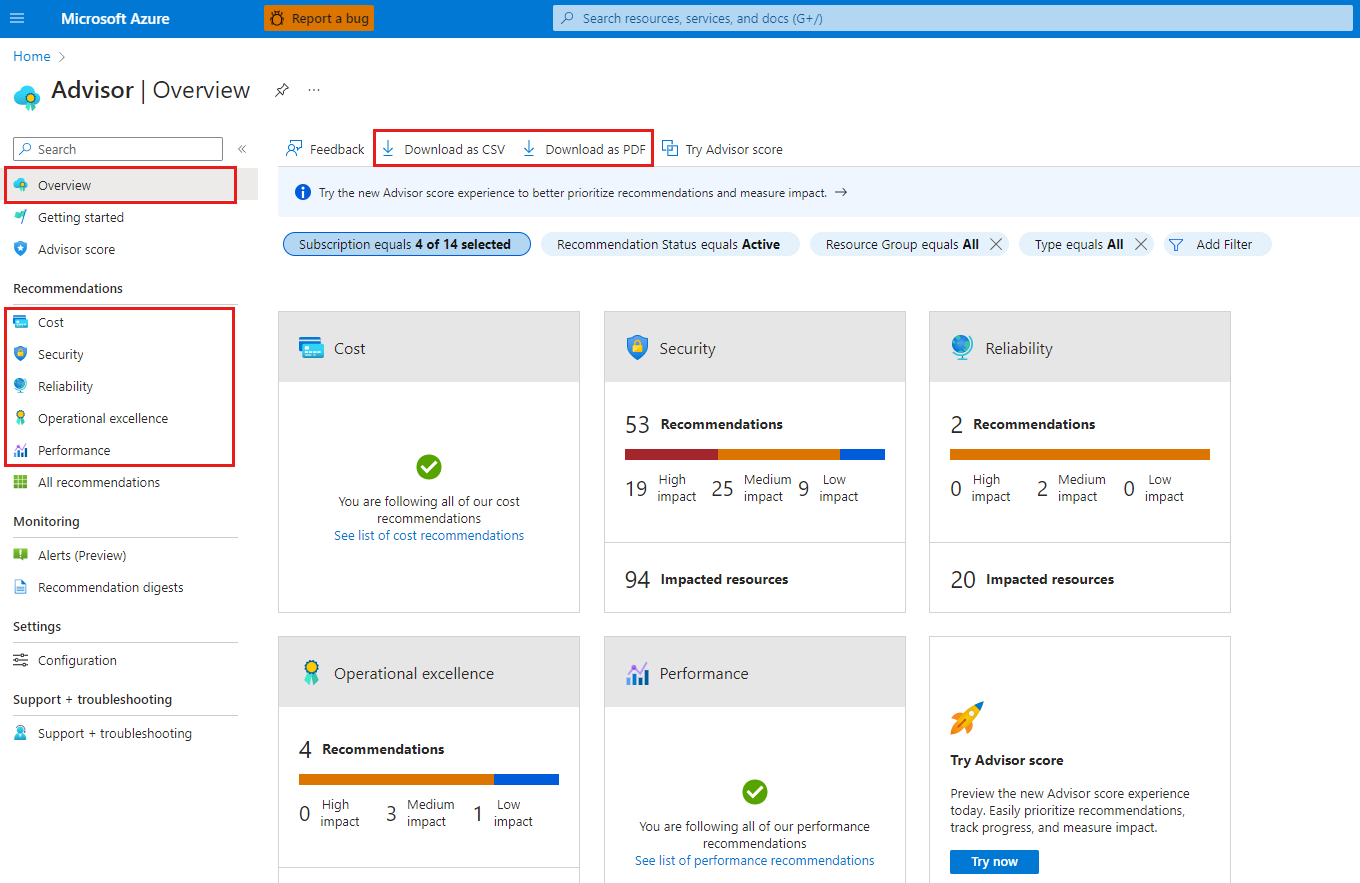
Task: Click the Operational excellence impact color bar
Action: click(429, 779)
